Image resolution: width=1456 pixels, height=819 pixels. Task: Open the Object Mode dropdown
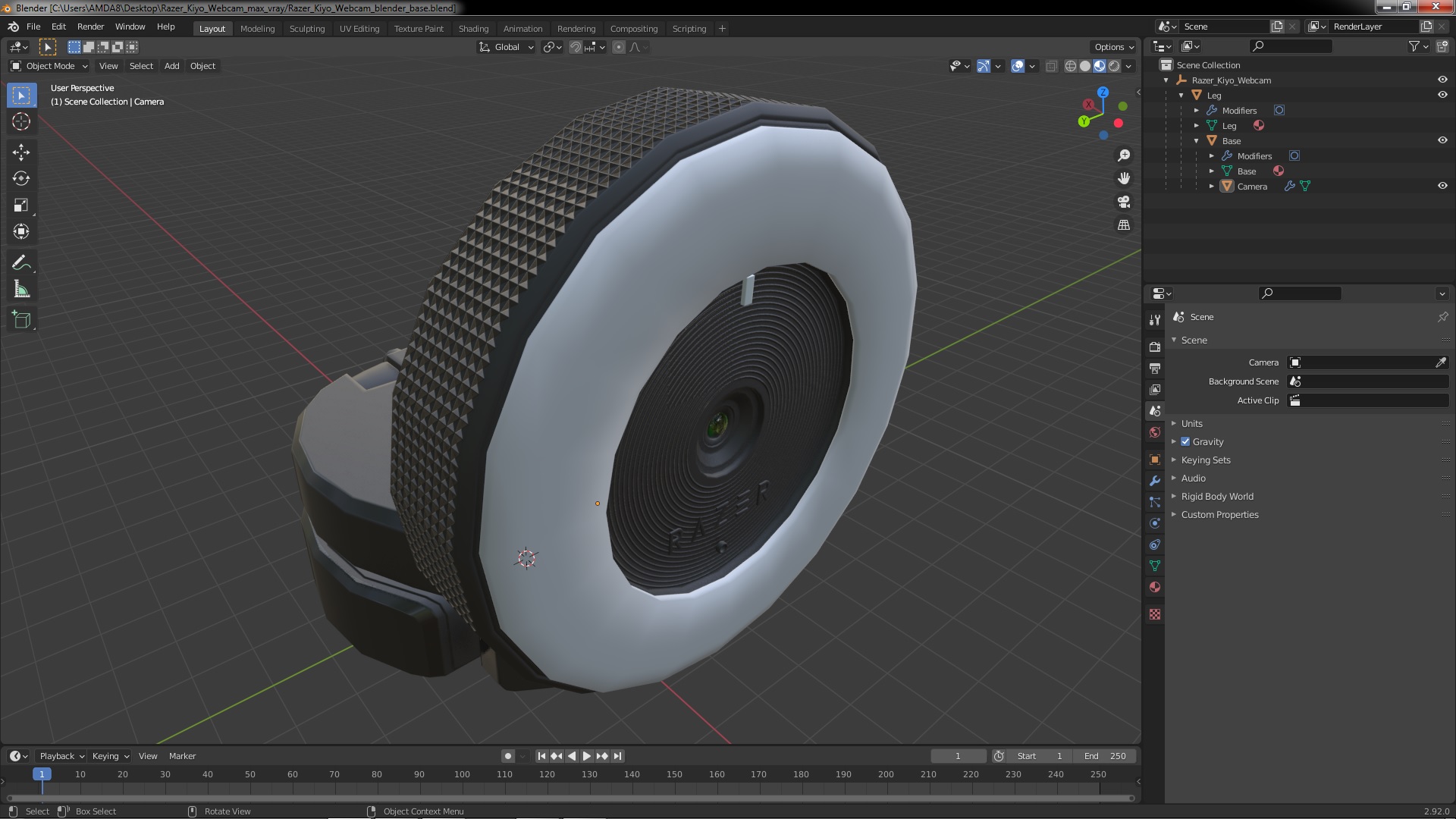click(x=49, y=66)
